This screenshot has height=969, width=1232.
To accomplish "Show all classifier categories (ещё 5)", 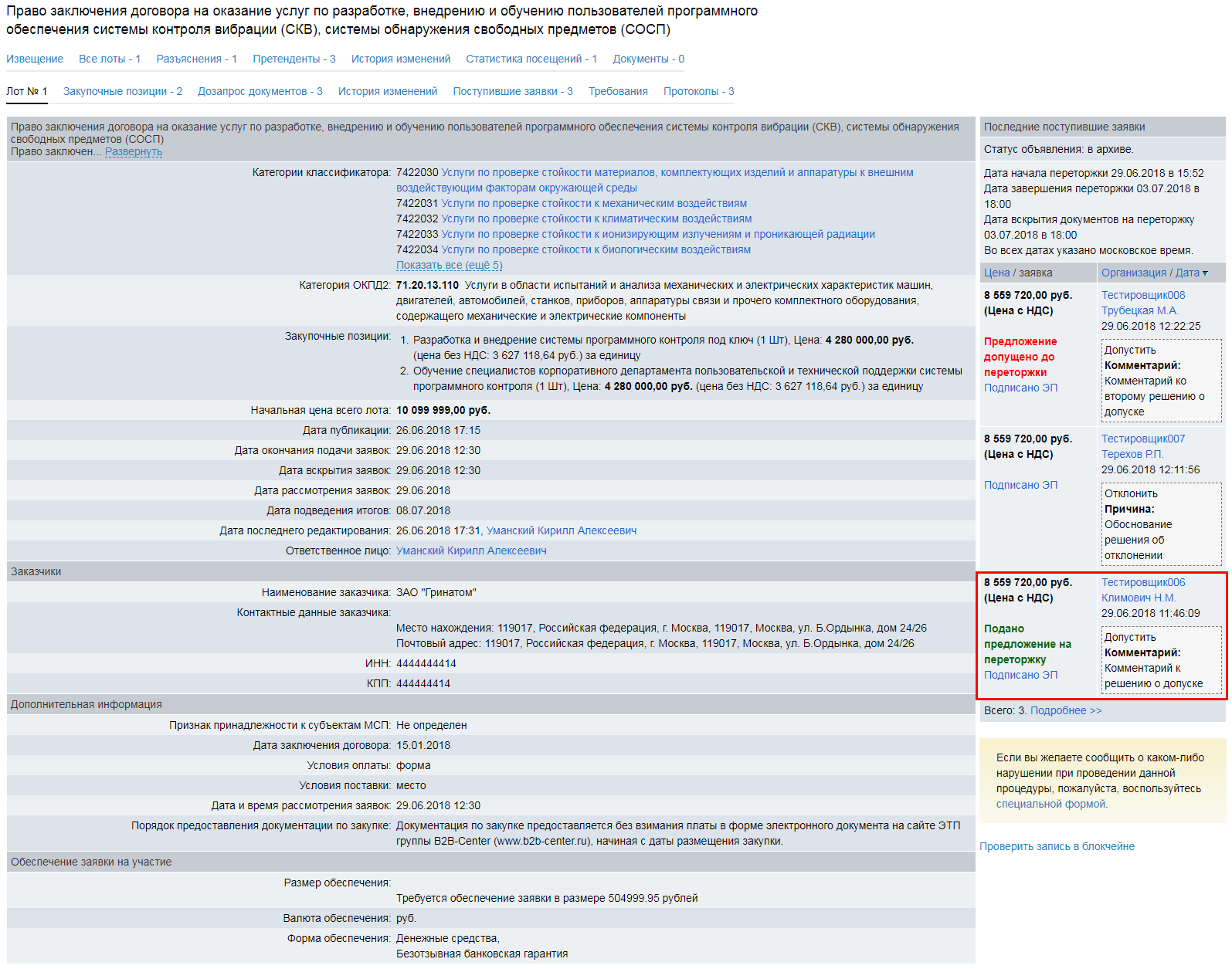I will click(449, 266).
